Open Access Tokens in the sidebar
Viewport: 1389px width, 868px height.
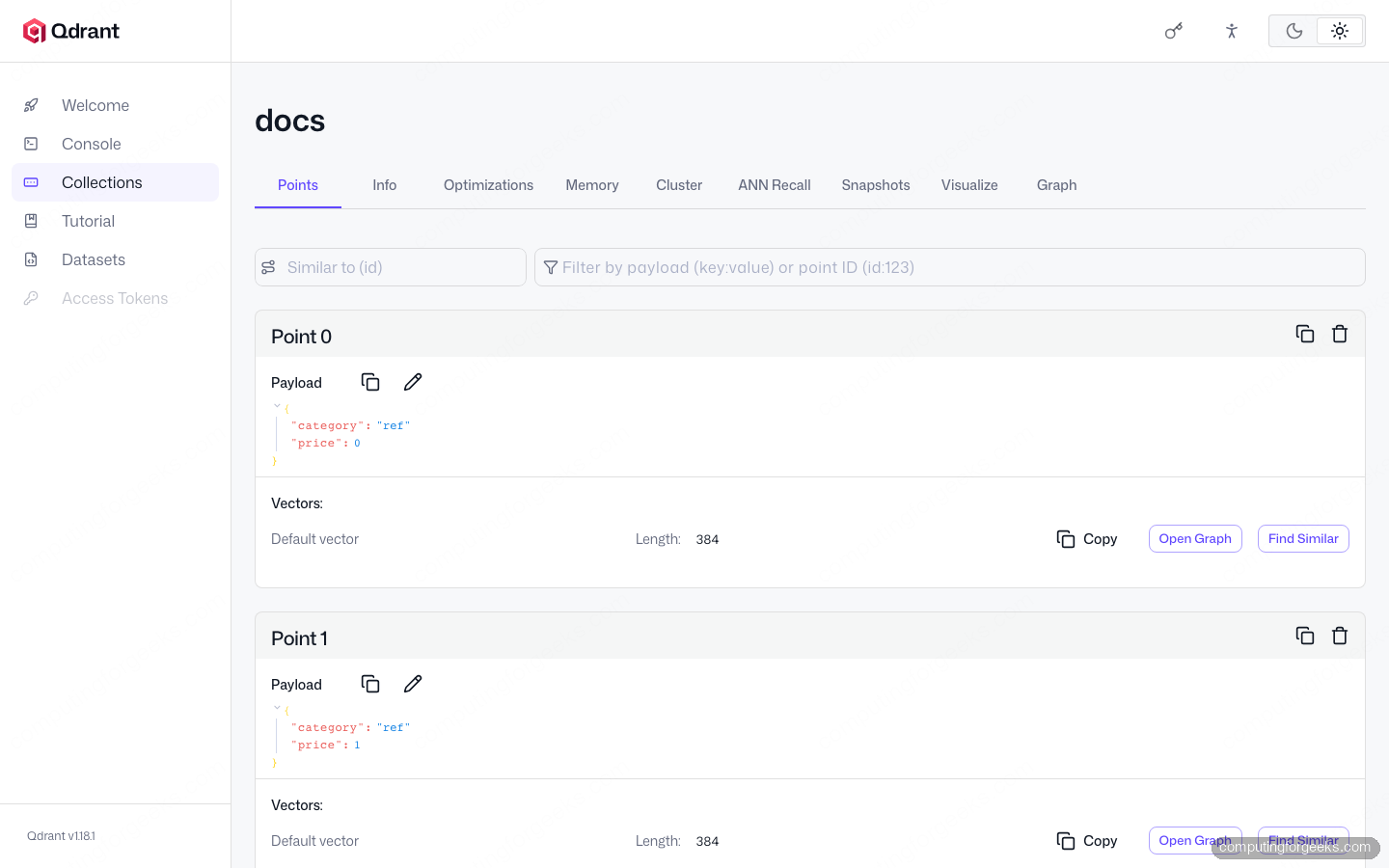[x=116, y=298]
